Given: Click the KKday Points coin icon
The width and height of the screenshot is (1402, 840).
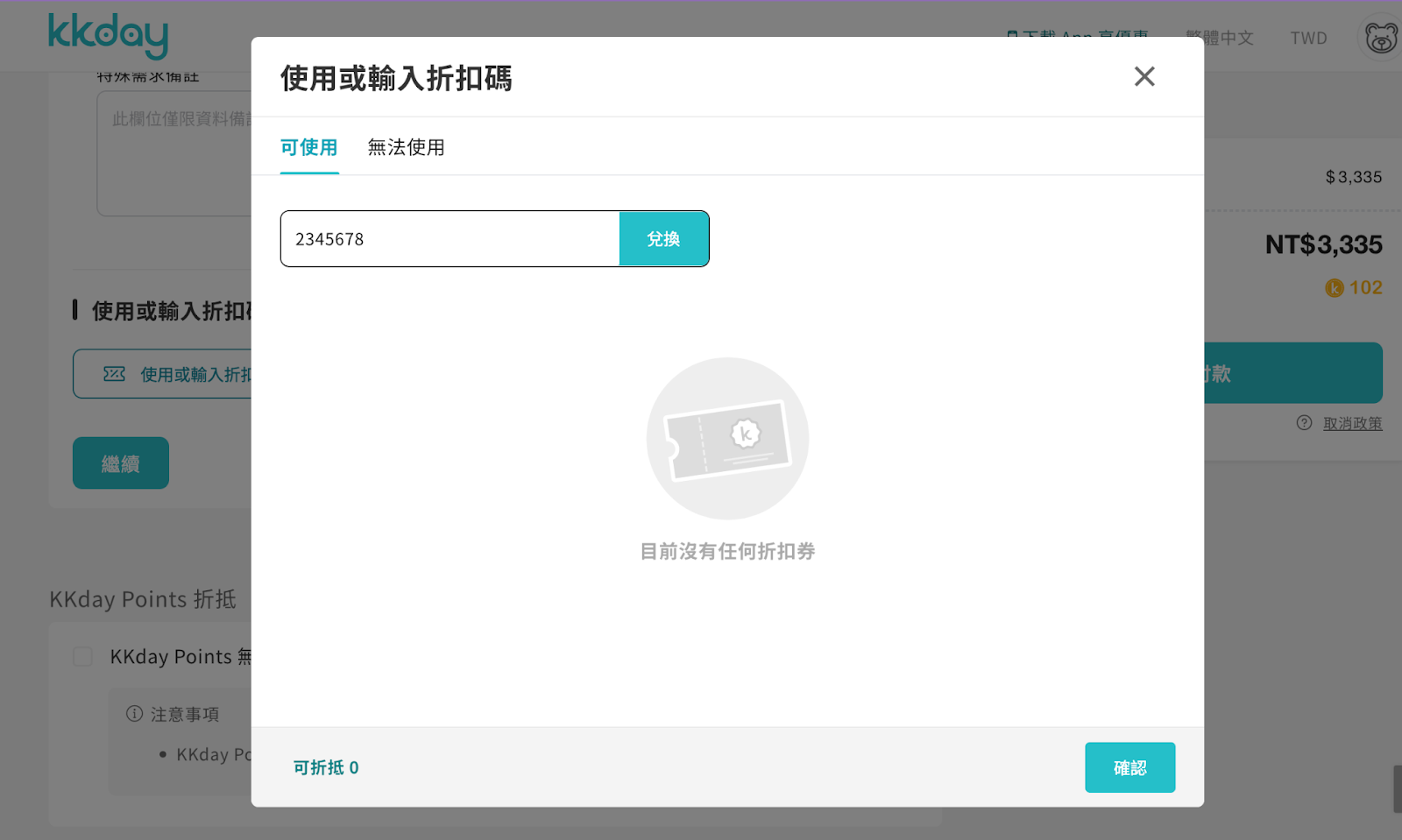Looking at the screenshot, I should 1334,288.
